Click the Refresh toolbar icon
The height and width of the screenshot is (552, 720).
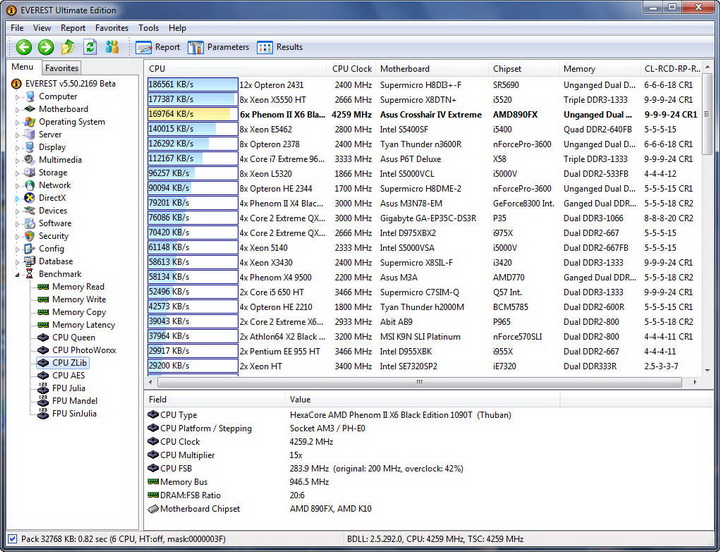pyautogui.click(x=90, y=47)
